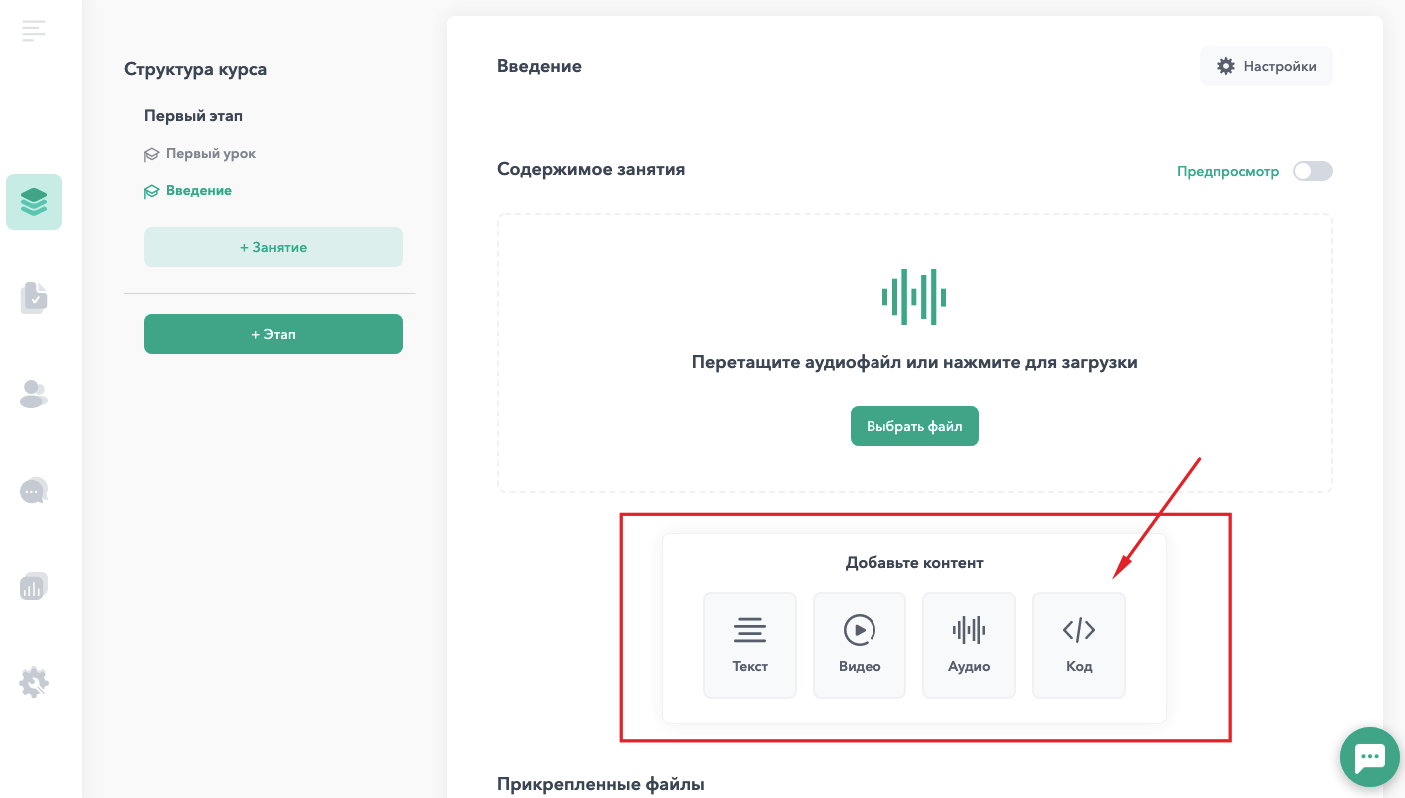This screenshot has width=1405, height=798.
Task: Add a Текст content block
Action: tap(750, 645)
